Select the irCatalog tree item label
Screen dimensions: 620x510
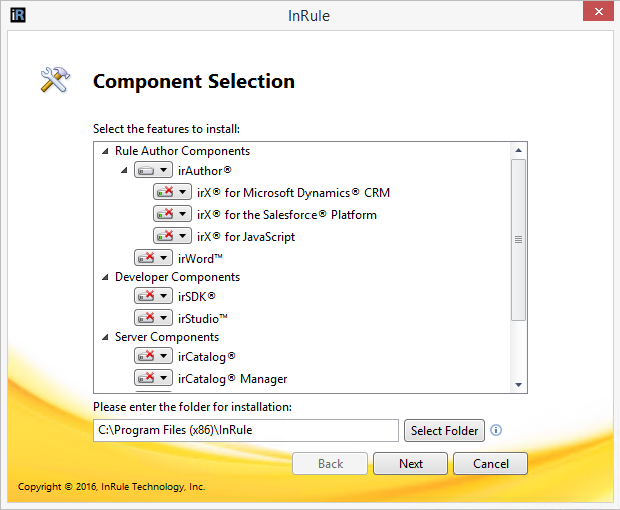(x=206, y=356)
